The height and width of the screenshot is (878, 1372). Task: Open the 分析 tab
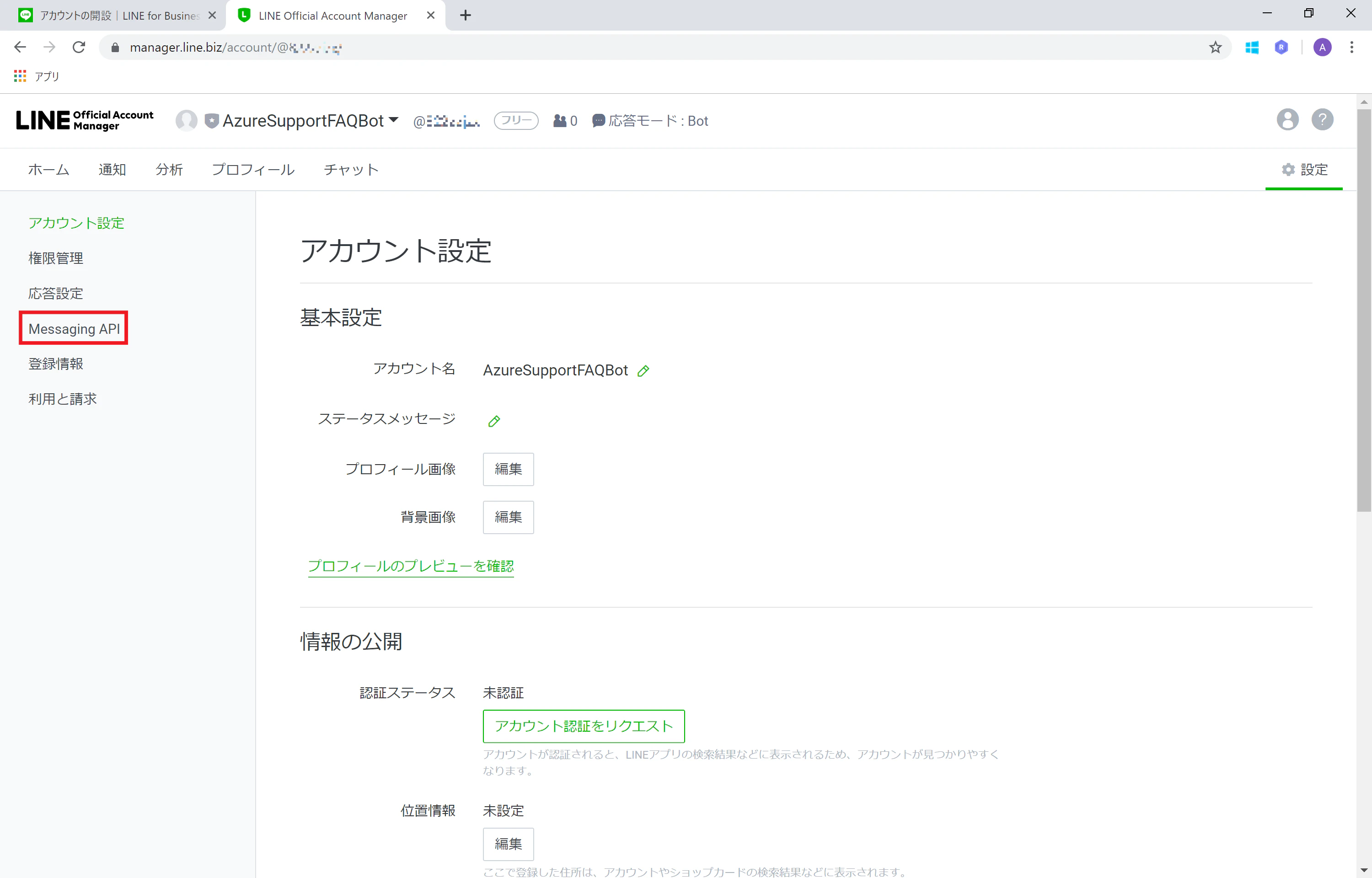tap(169, 169)
